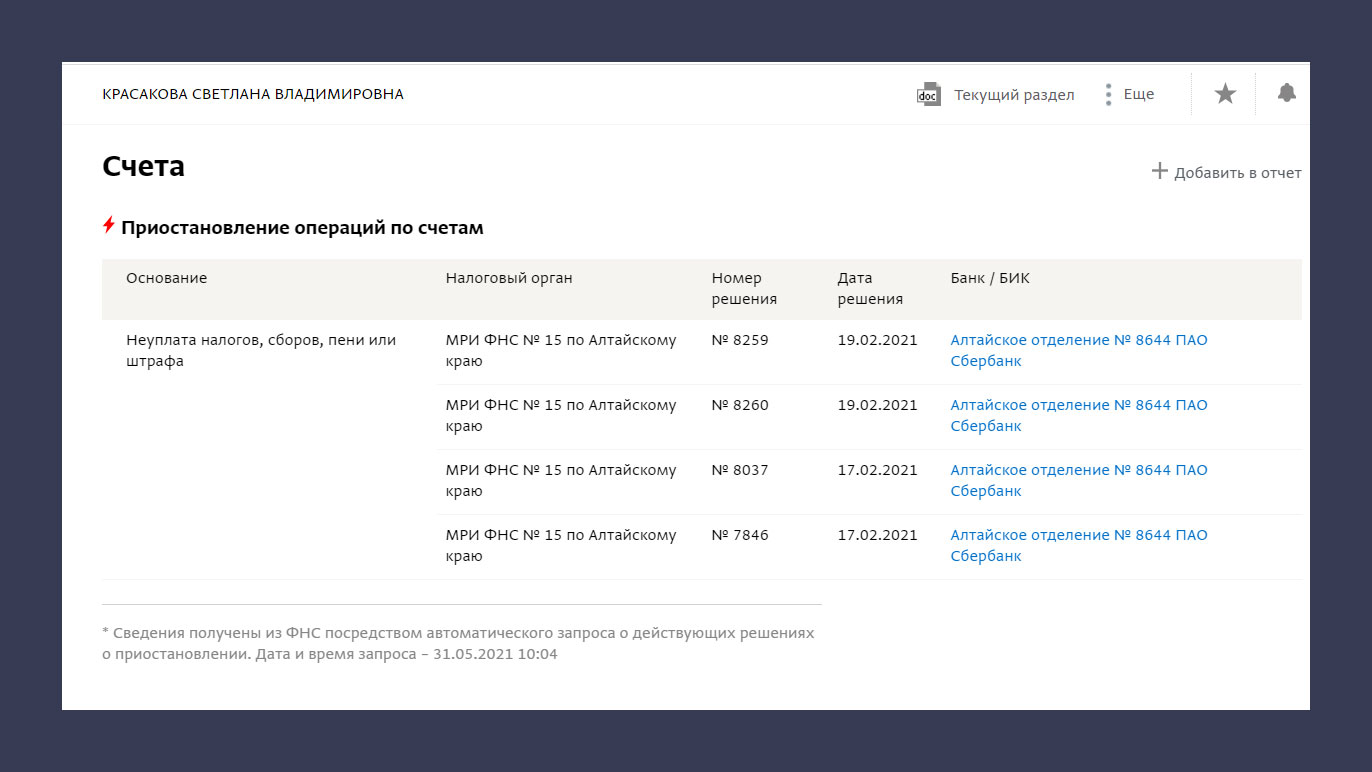The image size is (1372, 772).
Task: Click the footnote about ФНС request data
Action: coord(458,644)
